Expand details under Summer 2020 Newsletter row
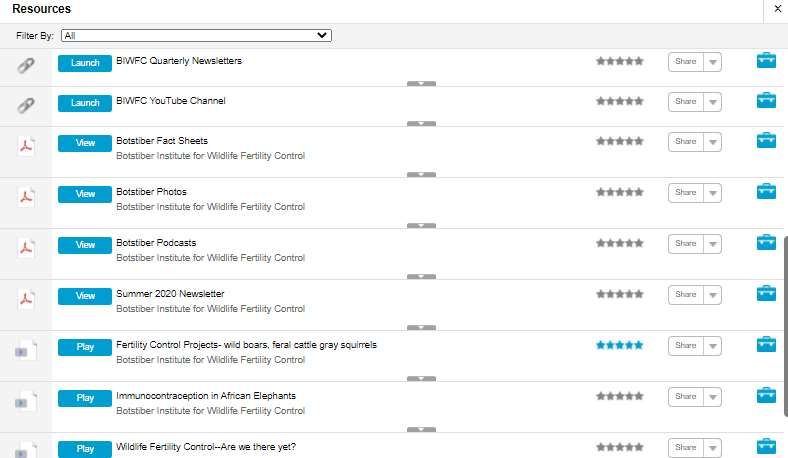Image resolution: width=788 pixels, height=458 pixels. click(421, 327)
